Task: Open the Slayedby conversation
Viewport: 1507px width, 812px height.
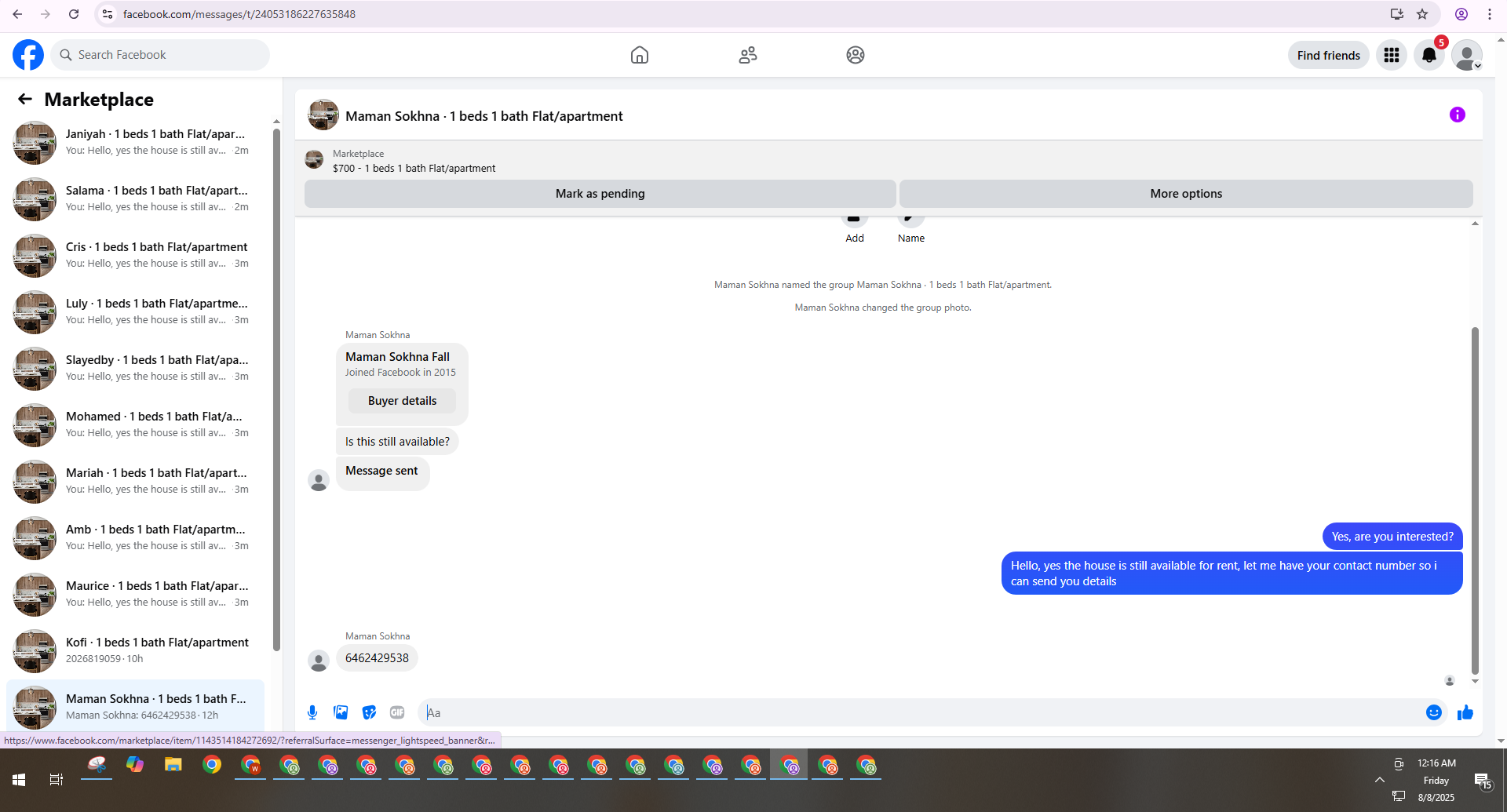Action: coord(135,368)
